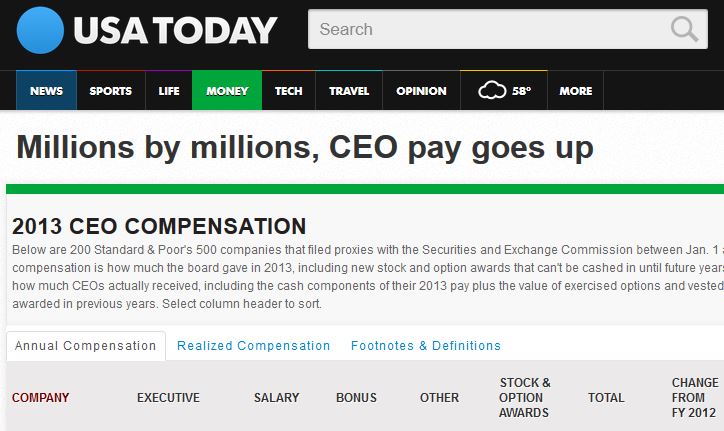
Task: Navigate to the Tech section
Action: coord(289,91)
